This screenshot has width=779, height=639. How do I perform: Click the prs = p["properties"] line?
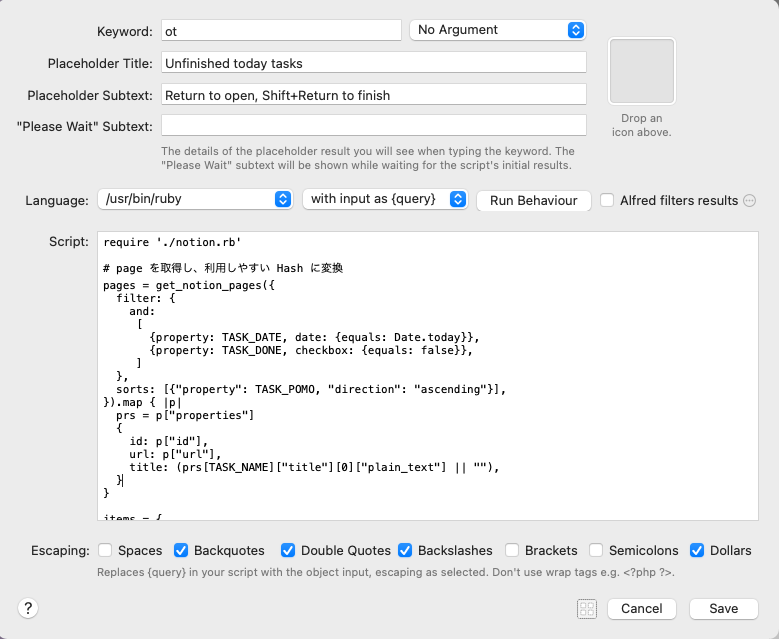tap(185, 415)
